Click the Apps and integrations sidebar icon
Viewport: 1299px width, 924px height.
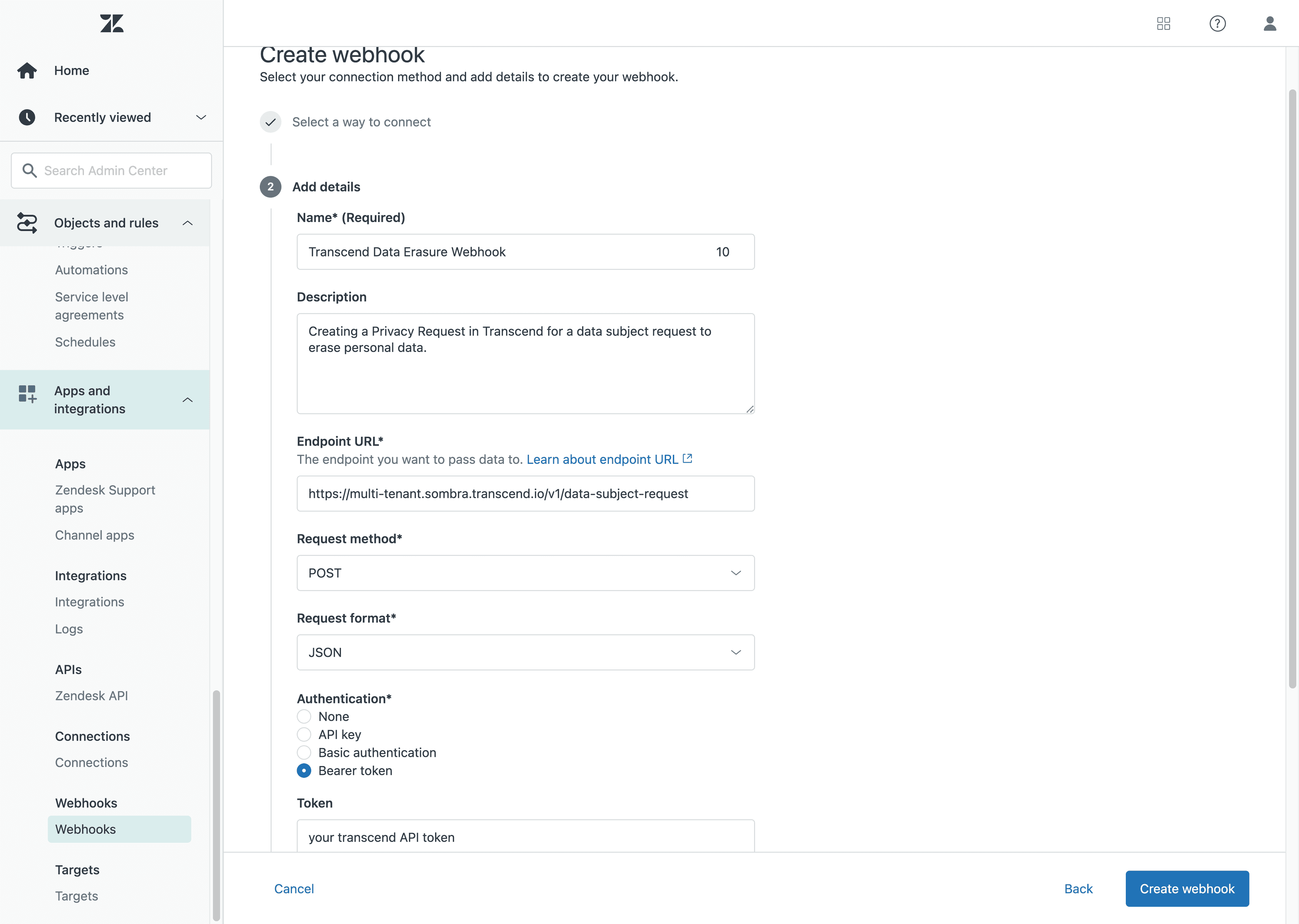(27, 394)
